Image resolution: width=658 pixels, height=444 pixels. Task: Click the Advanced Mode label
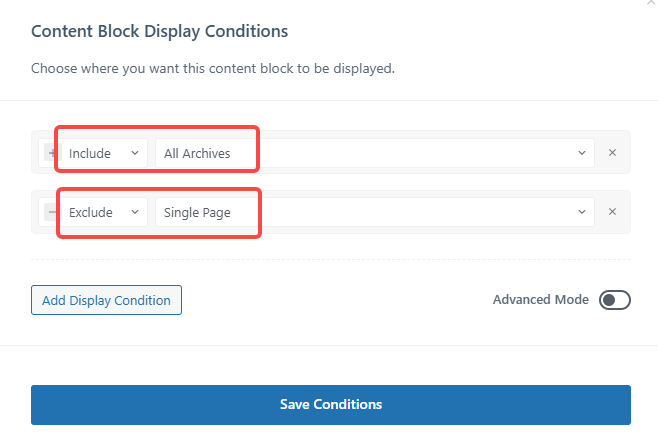(540, 300)
